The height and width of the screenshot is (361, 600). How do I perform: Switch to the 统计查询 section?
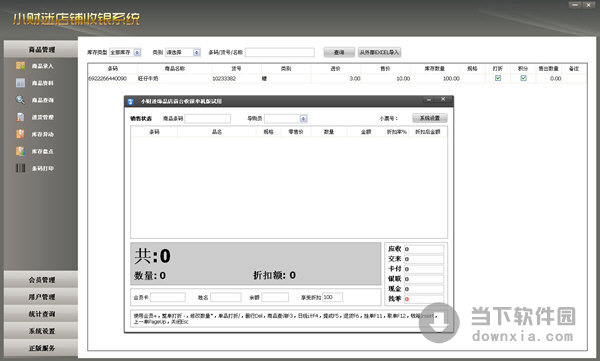tap(41, 314)
